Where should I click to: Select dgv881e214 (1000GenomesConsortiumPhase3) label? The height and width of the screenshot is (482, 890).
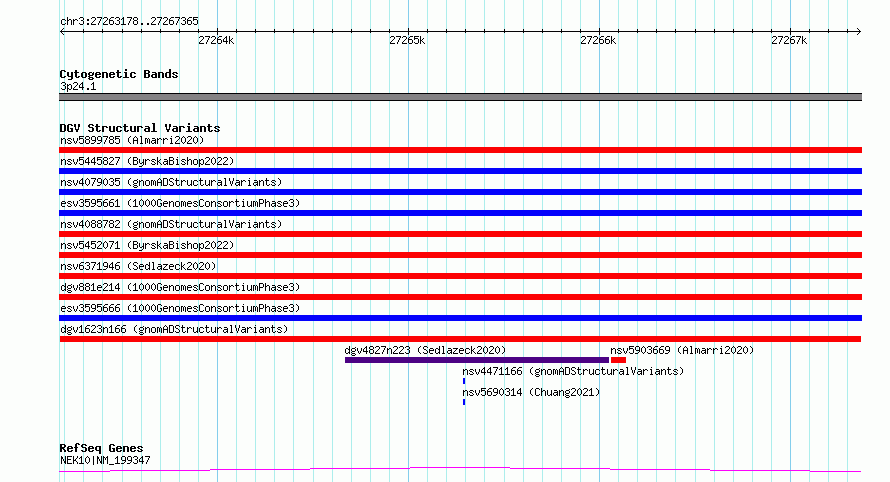180,287
